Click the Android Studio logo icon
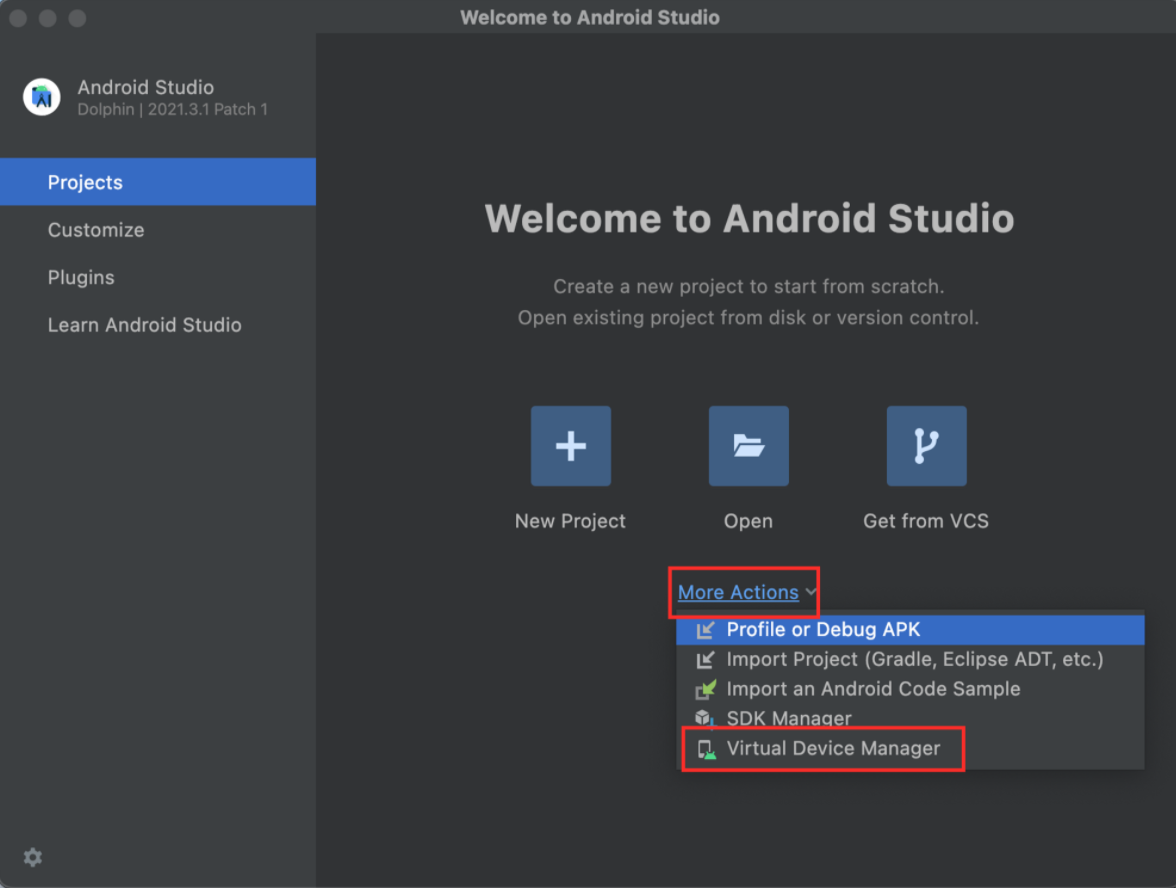This screenshot has height=888, width=1176. [x=41, y=97]
